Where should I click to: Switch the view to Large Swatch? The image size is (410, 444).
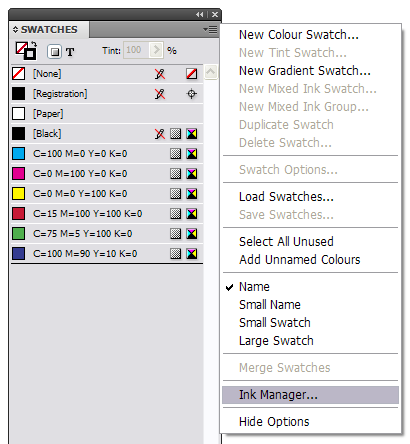(x=276, y=341)
